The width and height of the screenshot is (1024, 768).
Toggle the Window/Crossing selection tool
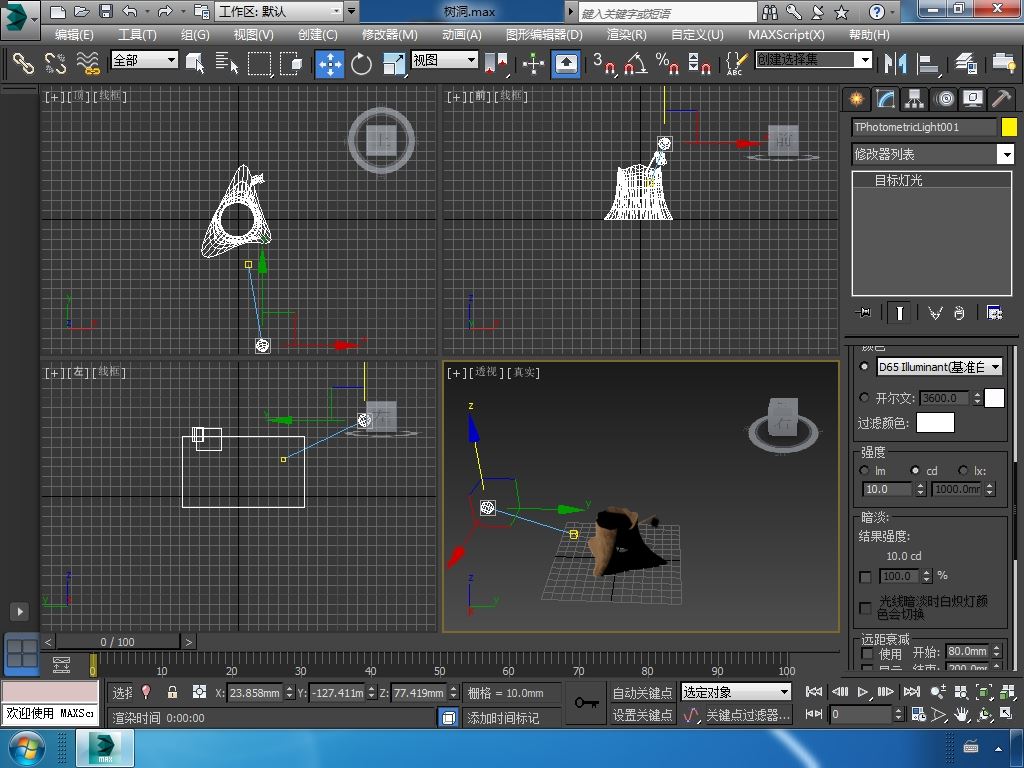(x=291, y=63)
